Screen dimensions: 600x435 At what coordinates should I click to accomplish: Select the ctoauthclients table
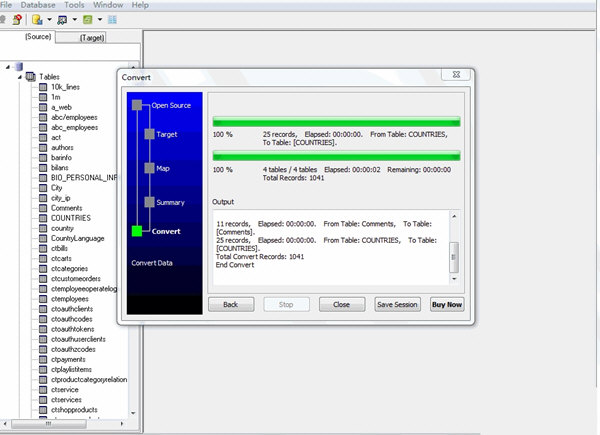(x=72, y=309)
